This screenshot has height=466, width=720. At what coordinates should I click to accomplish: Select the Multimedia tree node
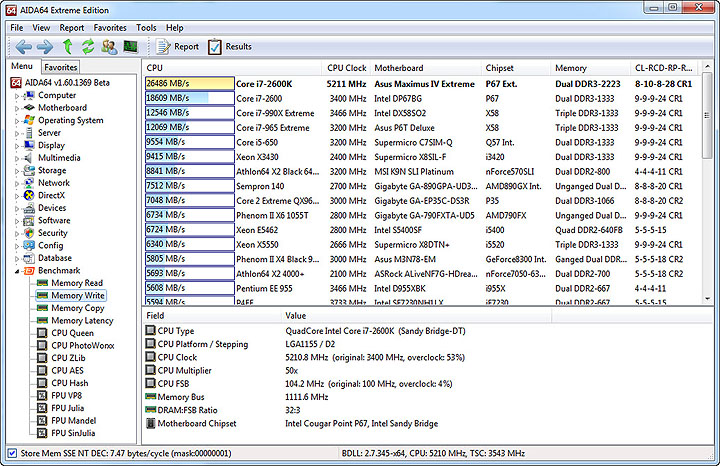click(59, 157)
